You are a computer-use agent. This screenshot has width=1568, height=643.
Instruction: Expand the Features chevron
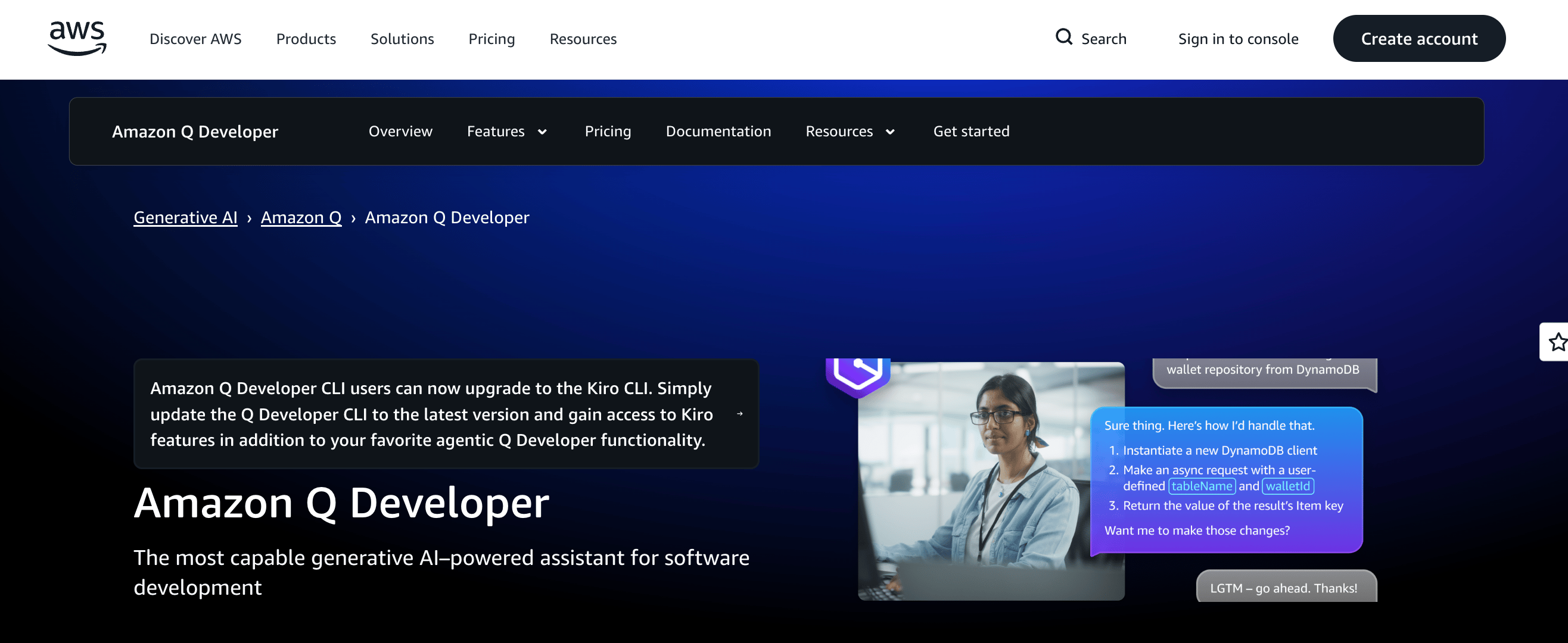tap(542, 132)
